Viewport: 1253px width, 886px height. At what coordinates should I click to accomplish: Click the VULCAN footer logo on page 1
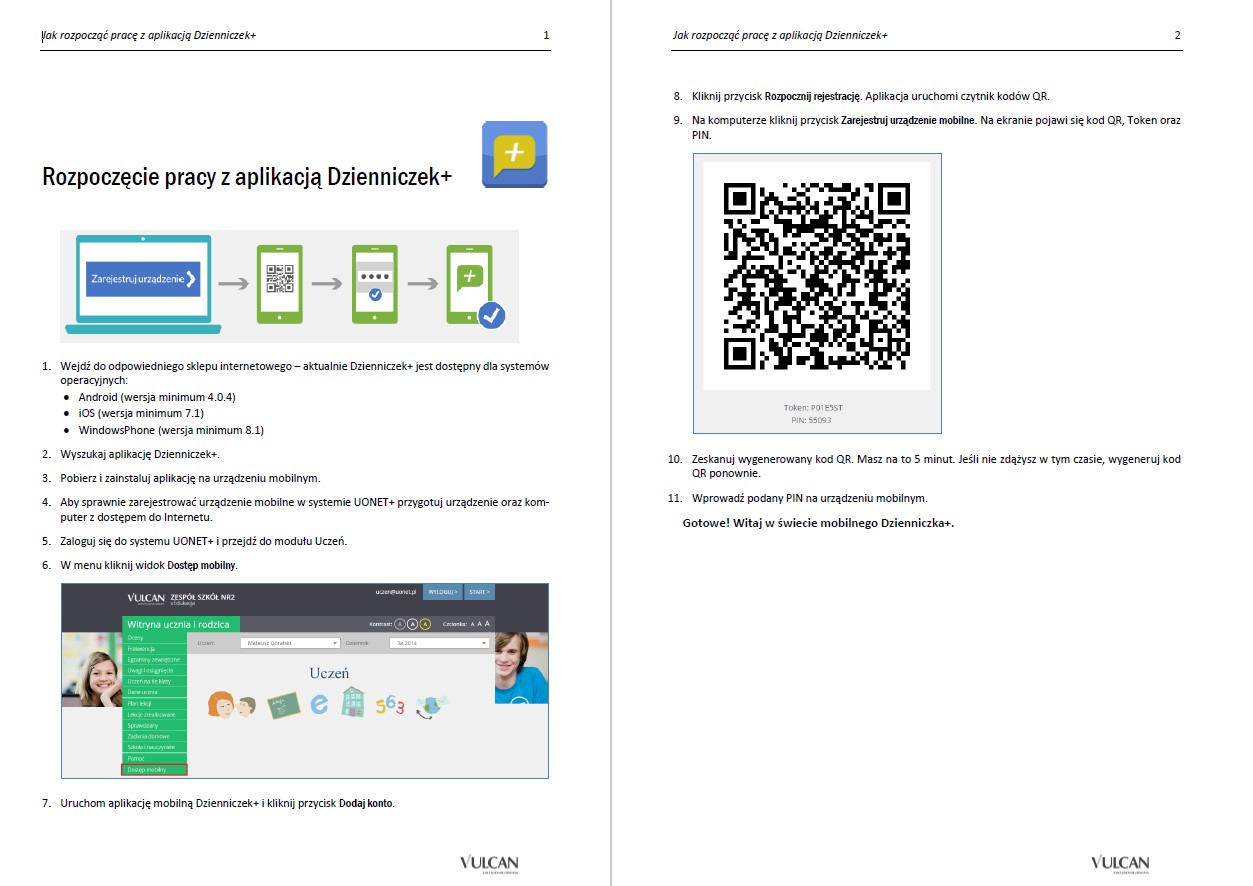(x=489, y=864)
